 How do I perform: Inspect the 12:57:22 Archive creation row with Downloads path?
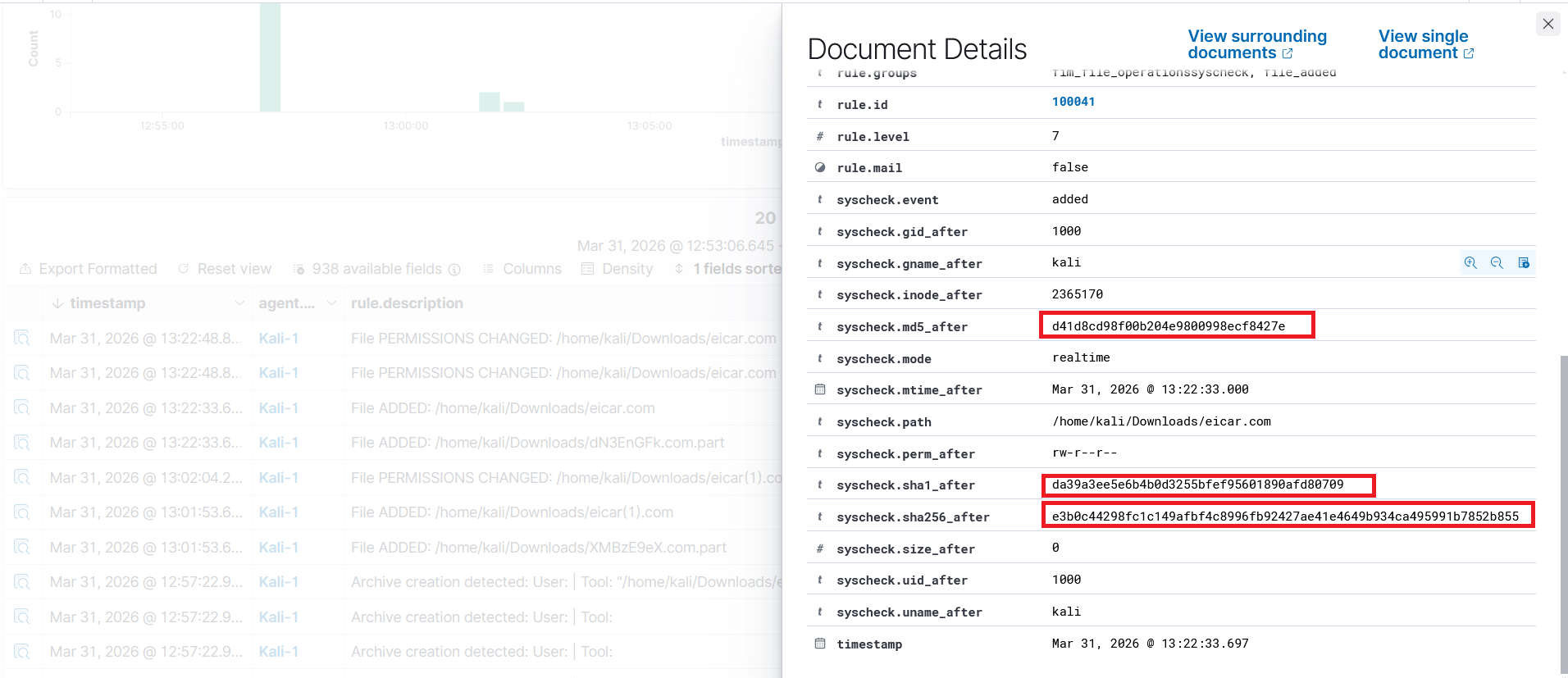pyautogui.click(x=22, y=582)
